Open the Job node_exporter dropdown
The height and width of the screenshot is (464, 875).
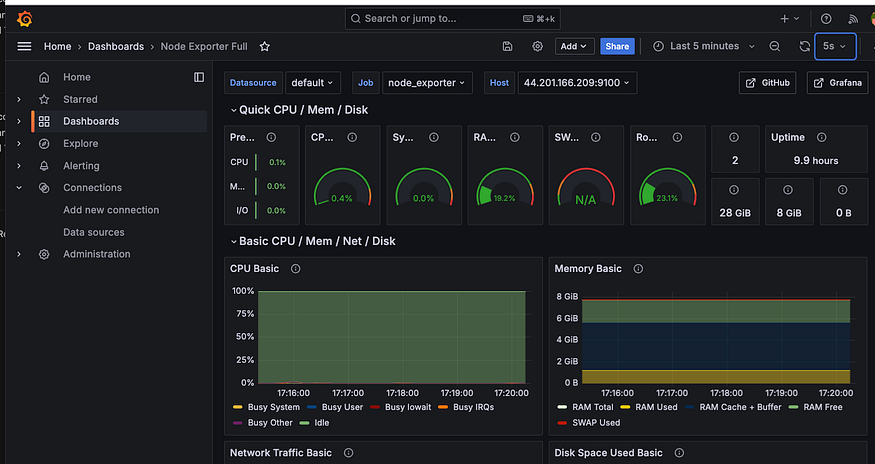427,83
